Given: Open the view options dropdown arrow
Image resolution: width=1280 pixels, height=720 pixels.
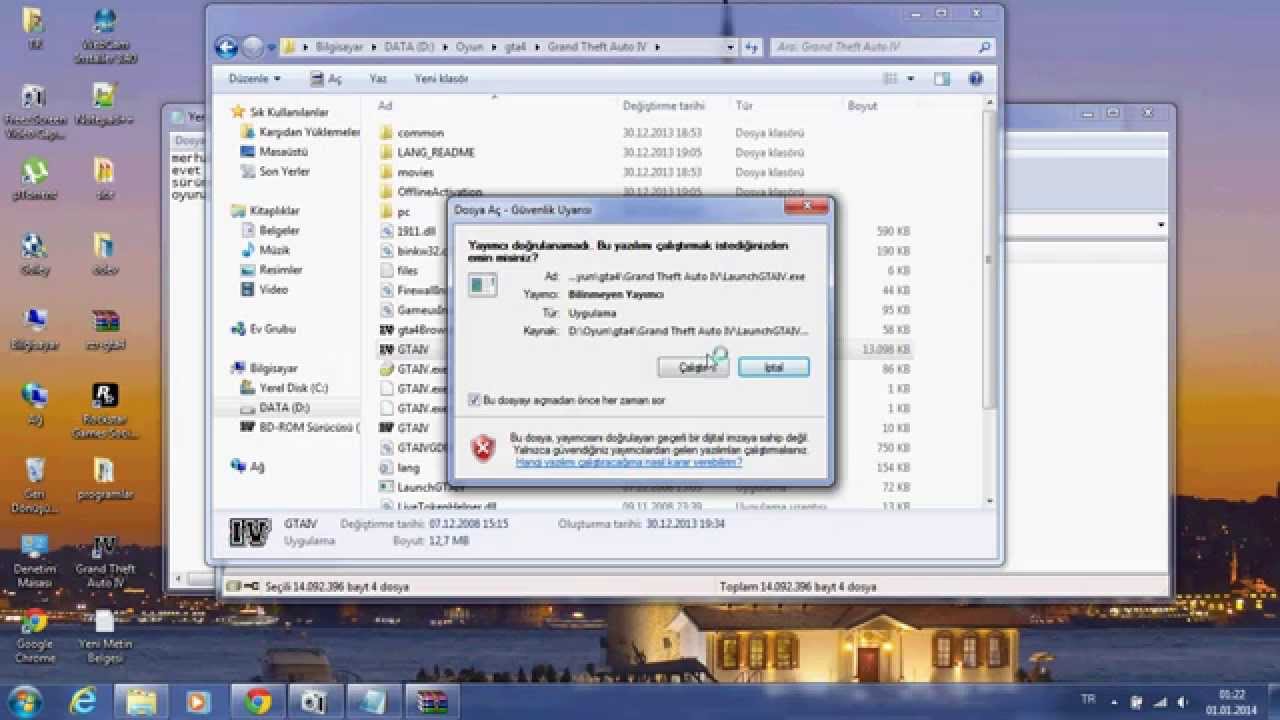Looking at the screenshot, I should pyautogui.click(x=911, y=78).
